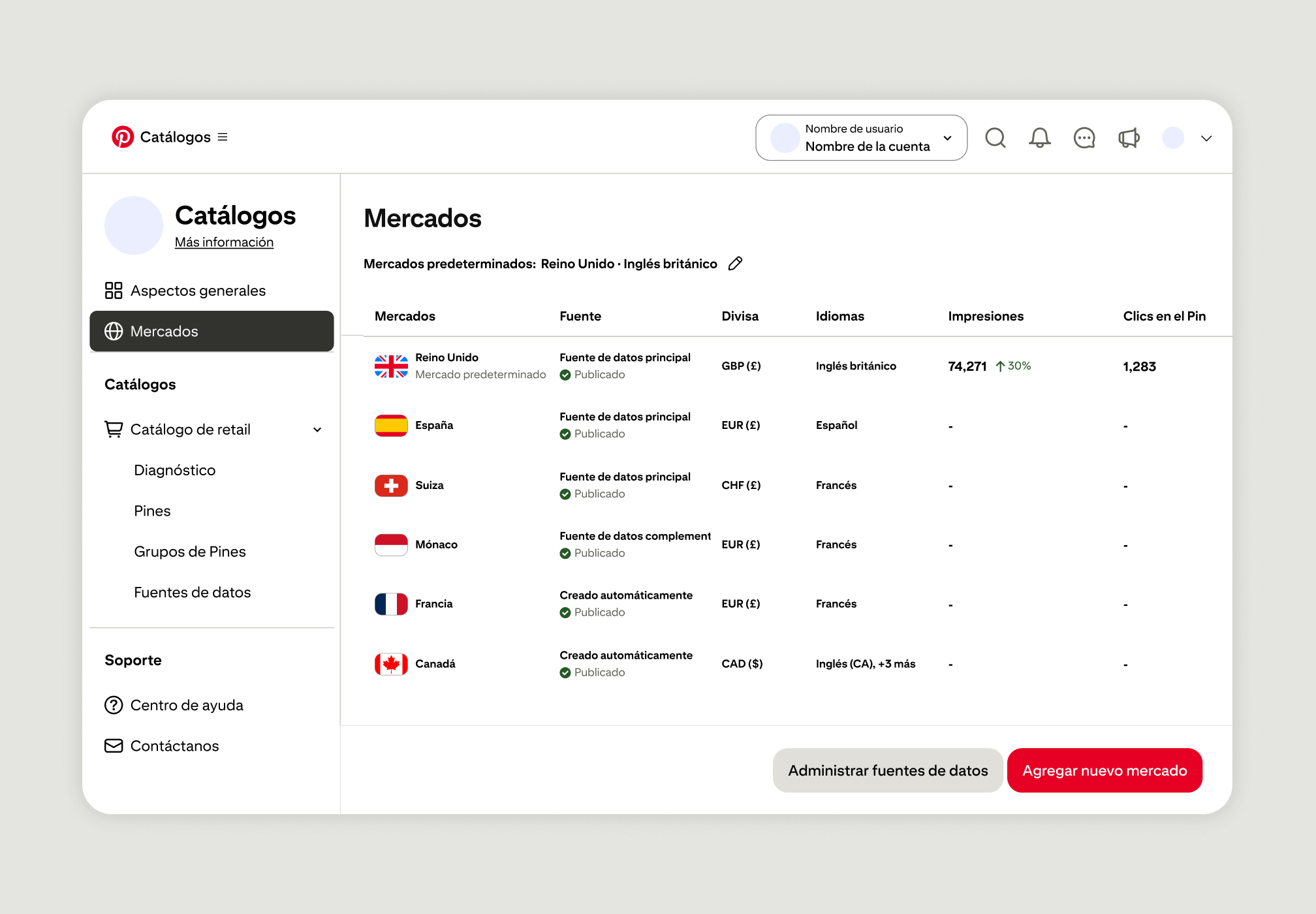Select Mercados in the sidebar

tap(211, 331)
